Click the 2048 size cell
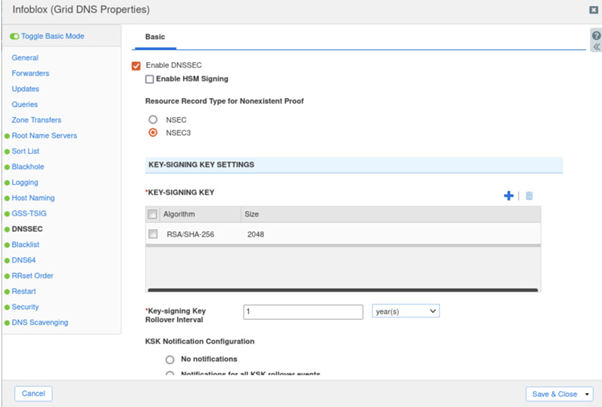Image resolution: width=602 pixels, height=407 pixels. click(x=256, y=234)
